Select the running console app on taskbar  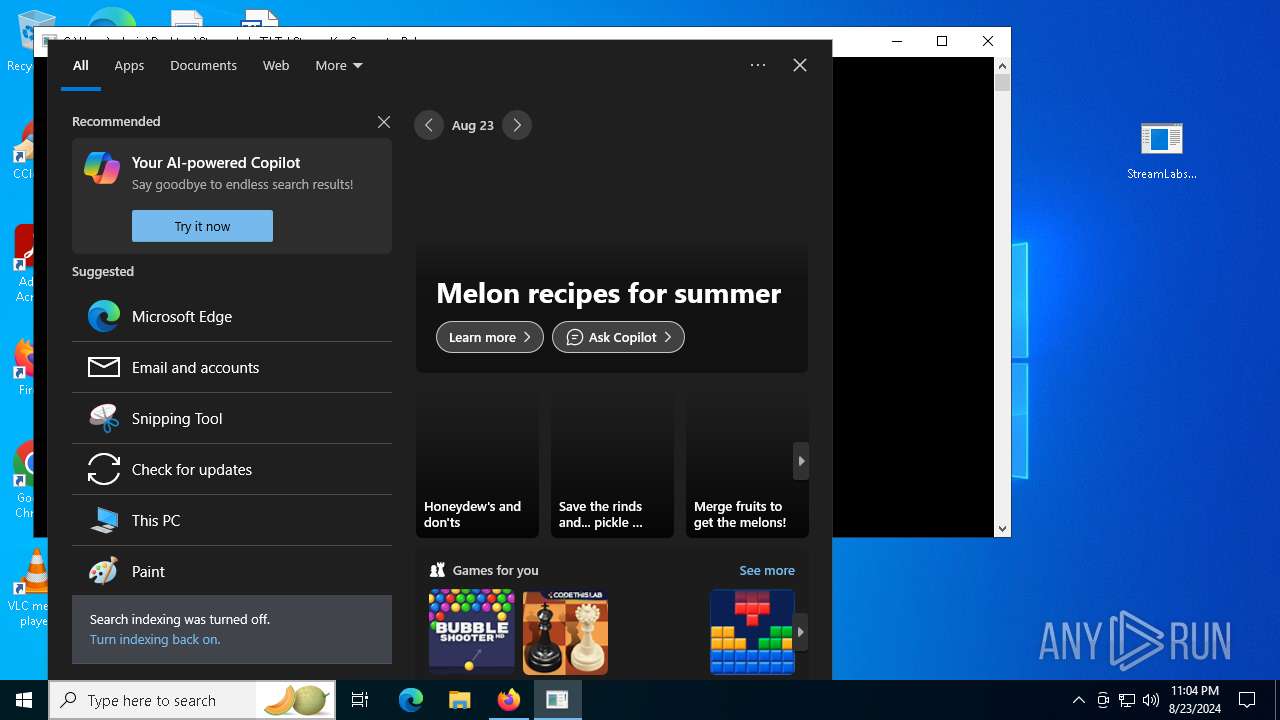point(558,700)
